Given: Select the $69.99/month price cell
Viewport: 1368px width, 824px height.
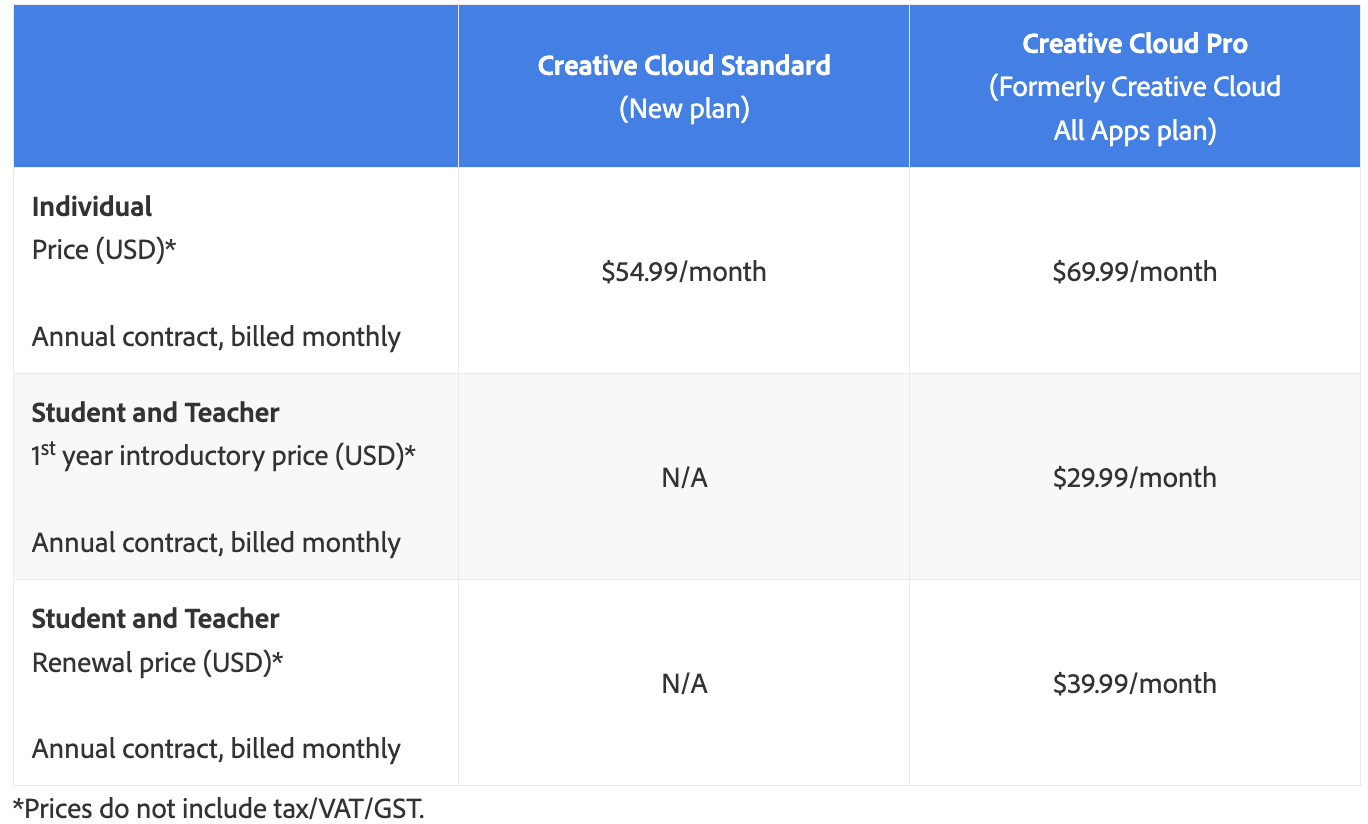Looking at the screenshot, I should click(1135, 272).
